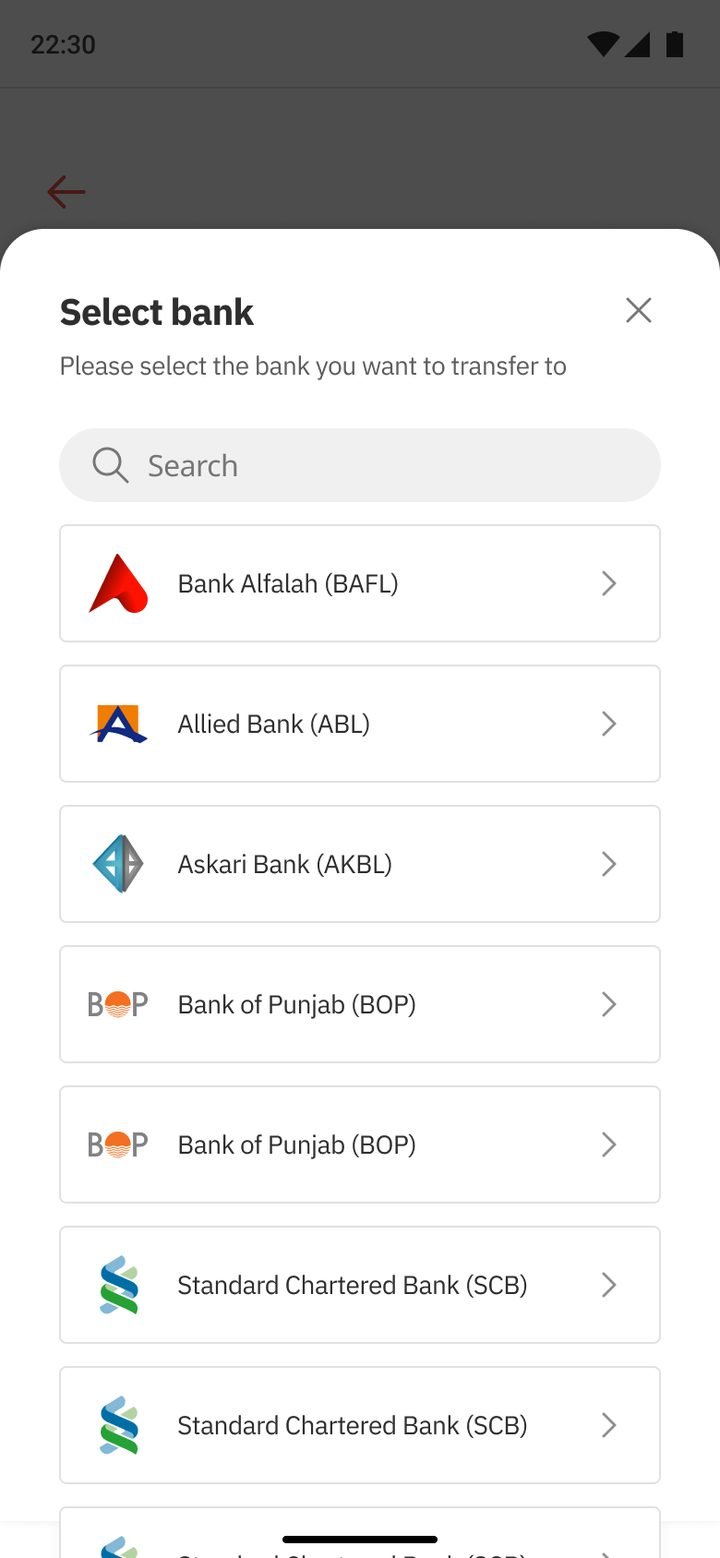Select the lower fully visible Standard Chartered Bank entry
720x1558 pixels.
(360, 1424)
